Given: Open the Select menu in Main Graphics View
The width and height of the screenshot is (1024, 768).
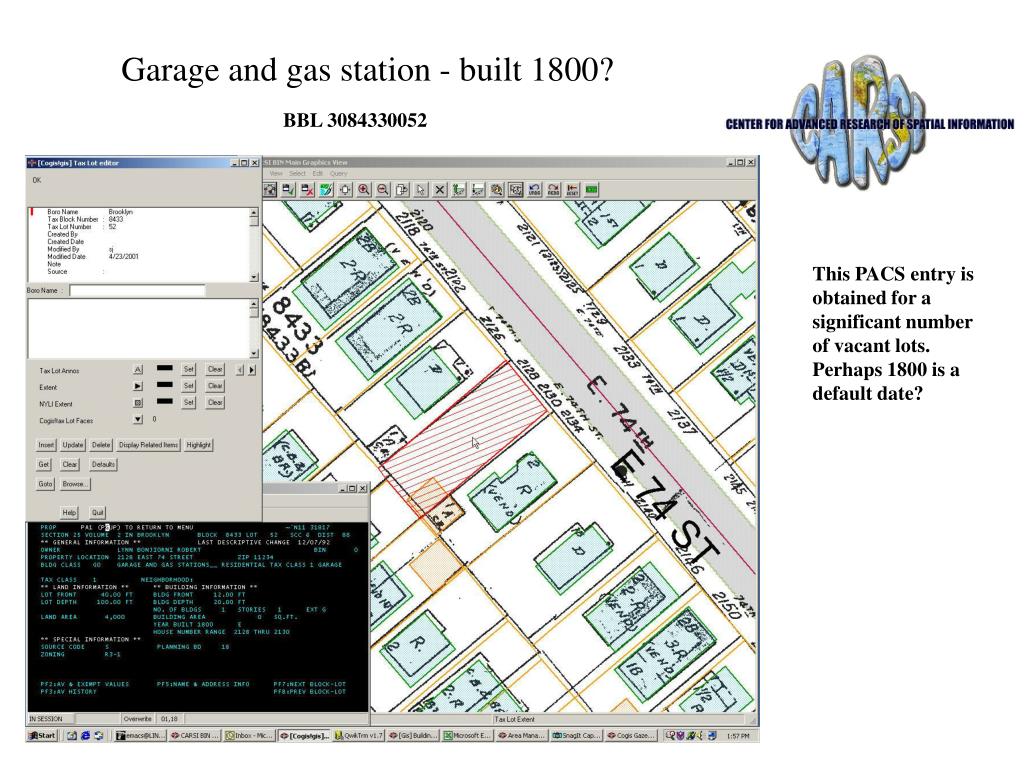Looking at the screenshot, I should click(298, 174).
